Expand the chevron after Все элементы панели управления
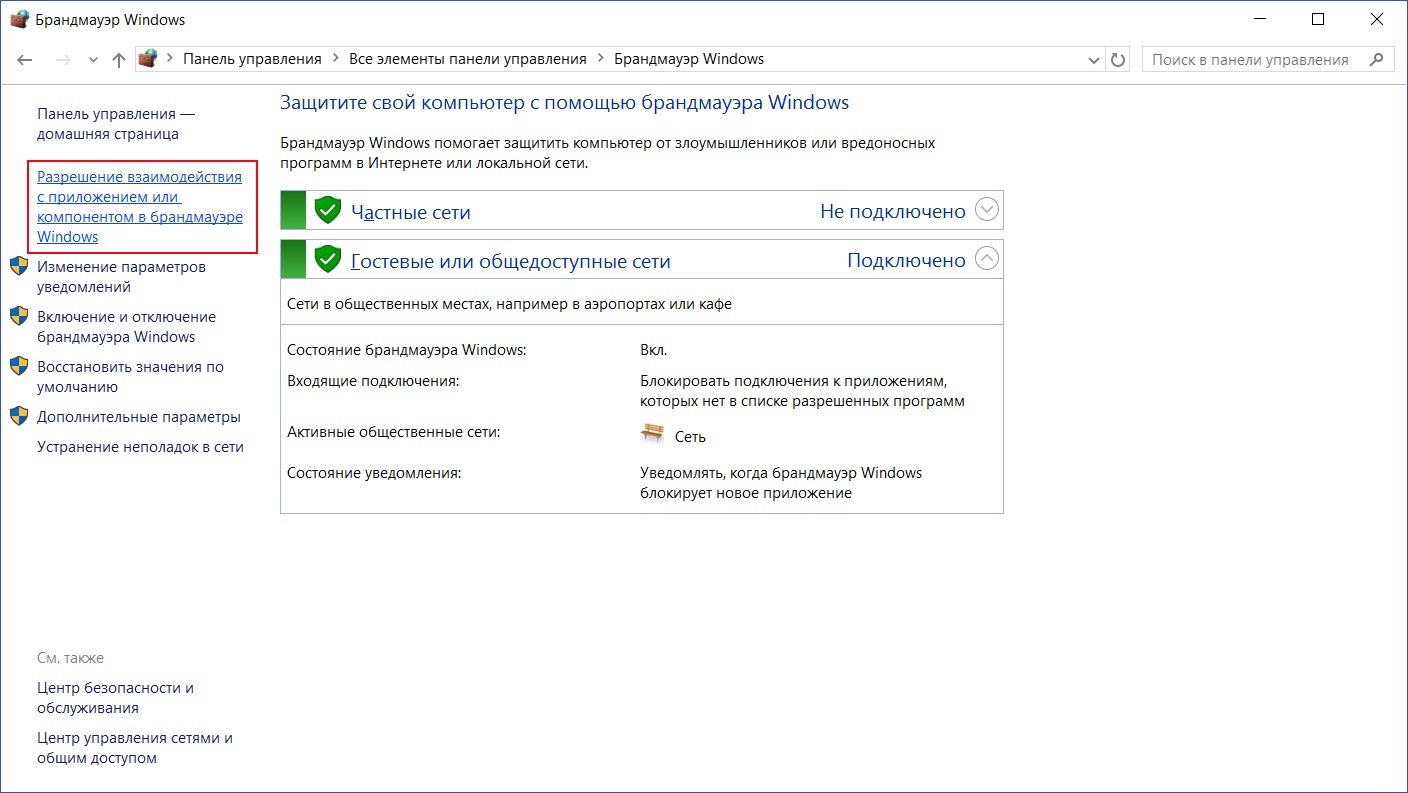Viewport: 1408px width, 793px height. [601, 59]
